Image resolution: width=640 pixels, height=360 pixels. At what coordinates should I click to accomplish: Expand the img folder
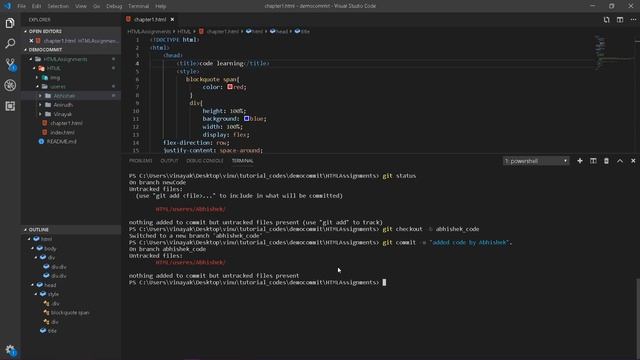pyautogui.click(x=37, y=78)
